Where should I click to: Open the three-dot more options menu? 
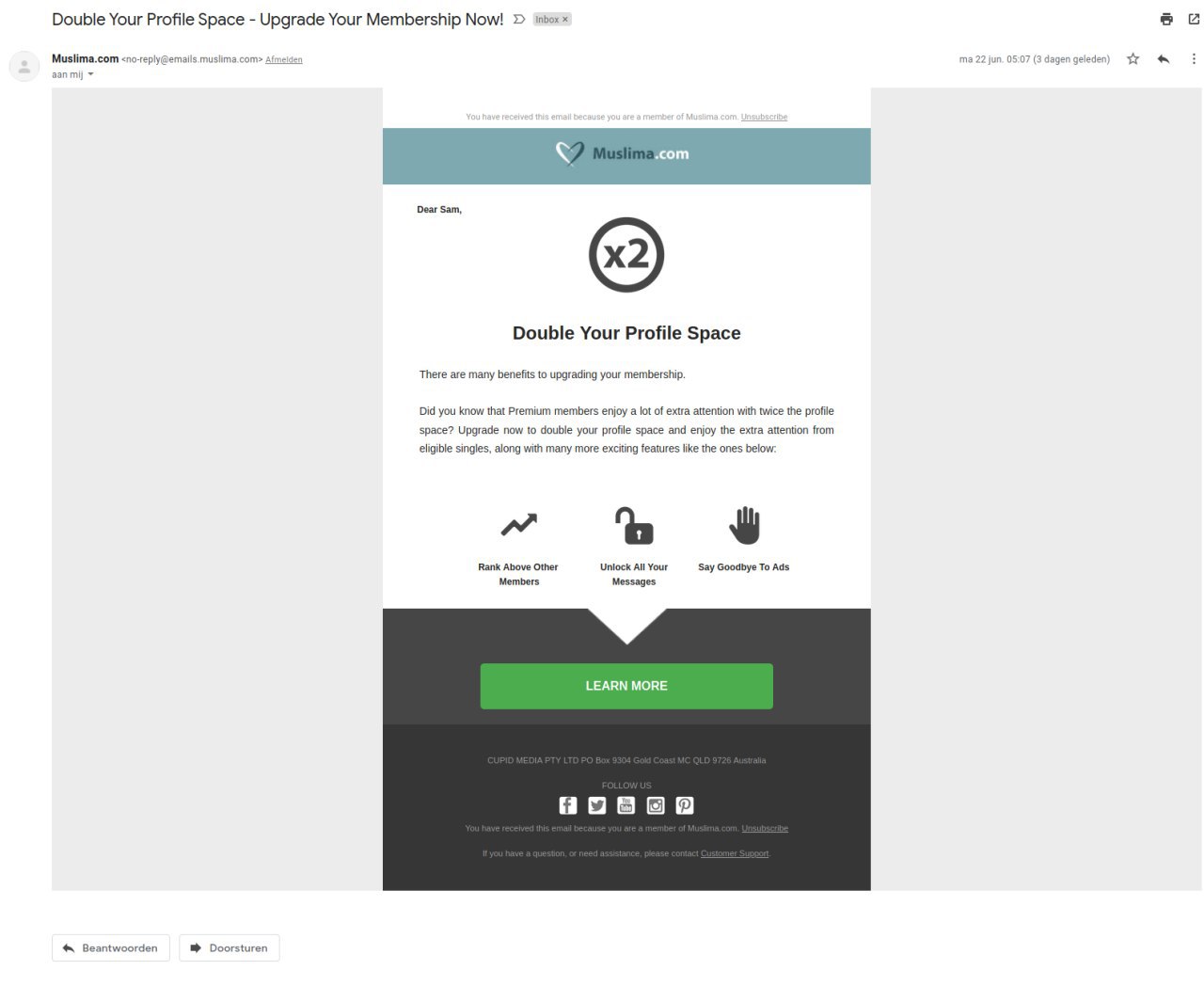[1194, 58]
